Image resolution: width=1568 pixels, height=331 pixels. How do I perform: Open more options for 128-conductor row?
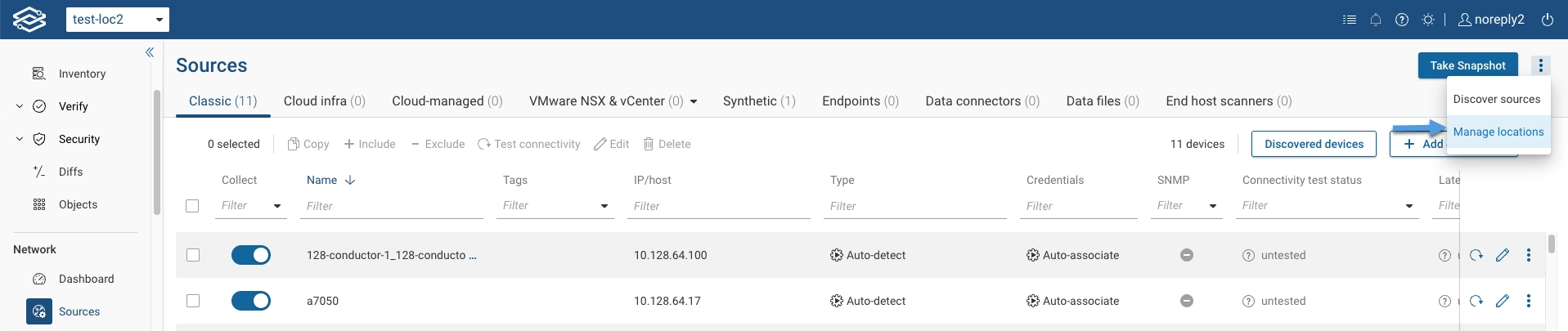[1529, 255]
